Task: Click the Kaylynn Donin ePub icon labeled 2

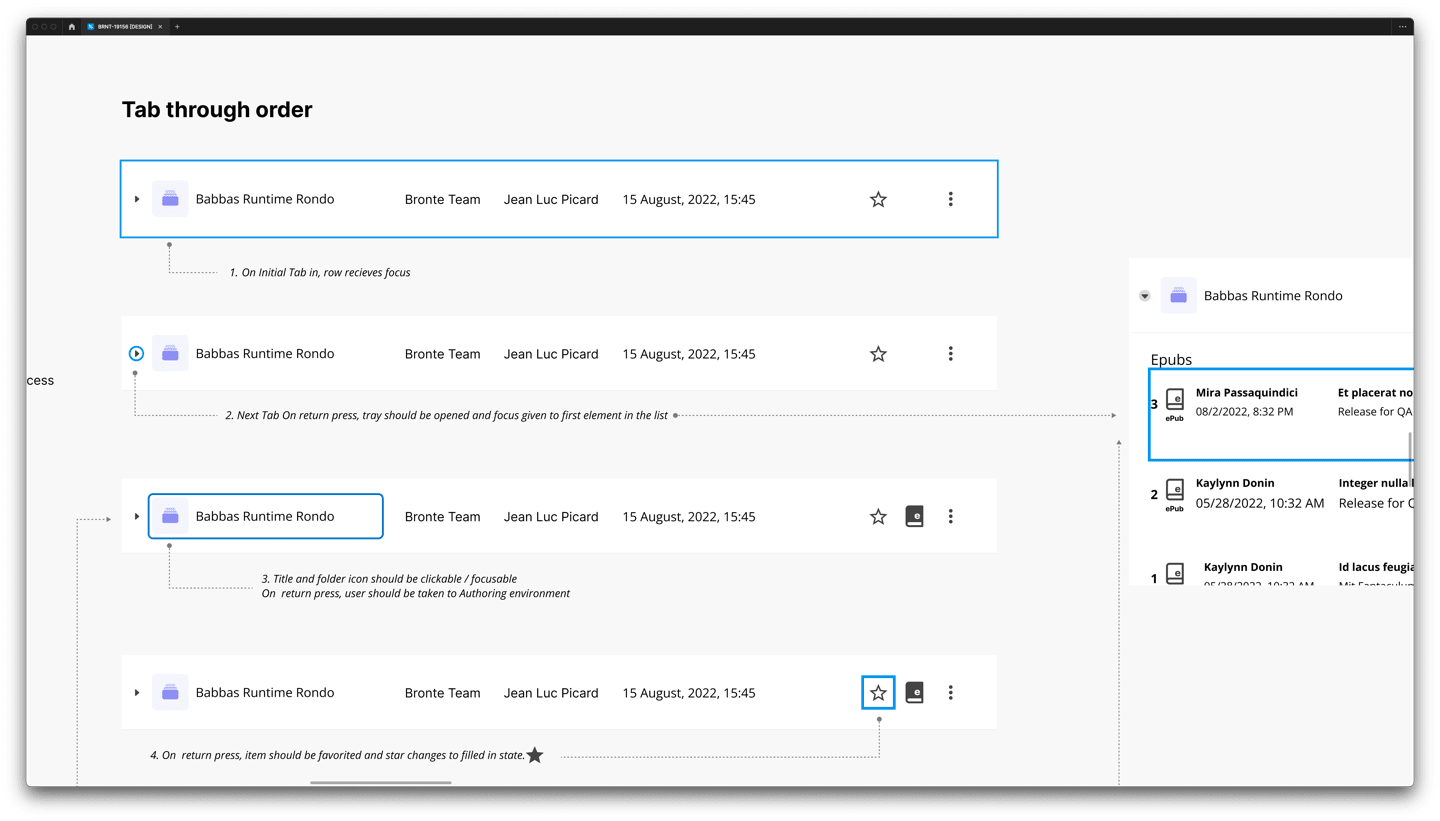Action: point(1173,492)
